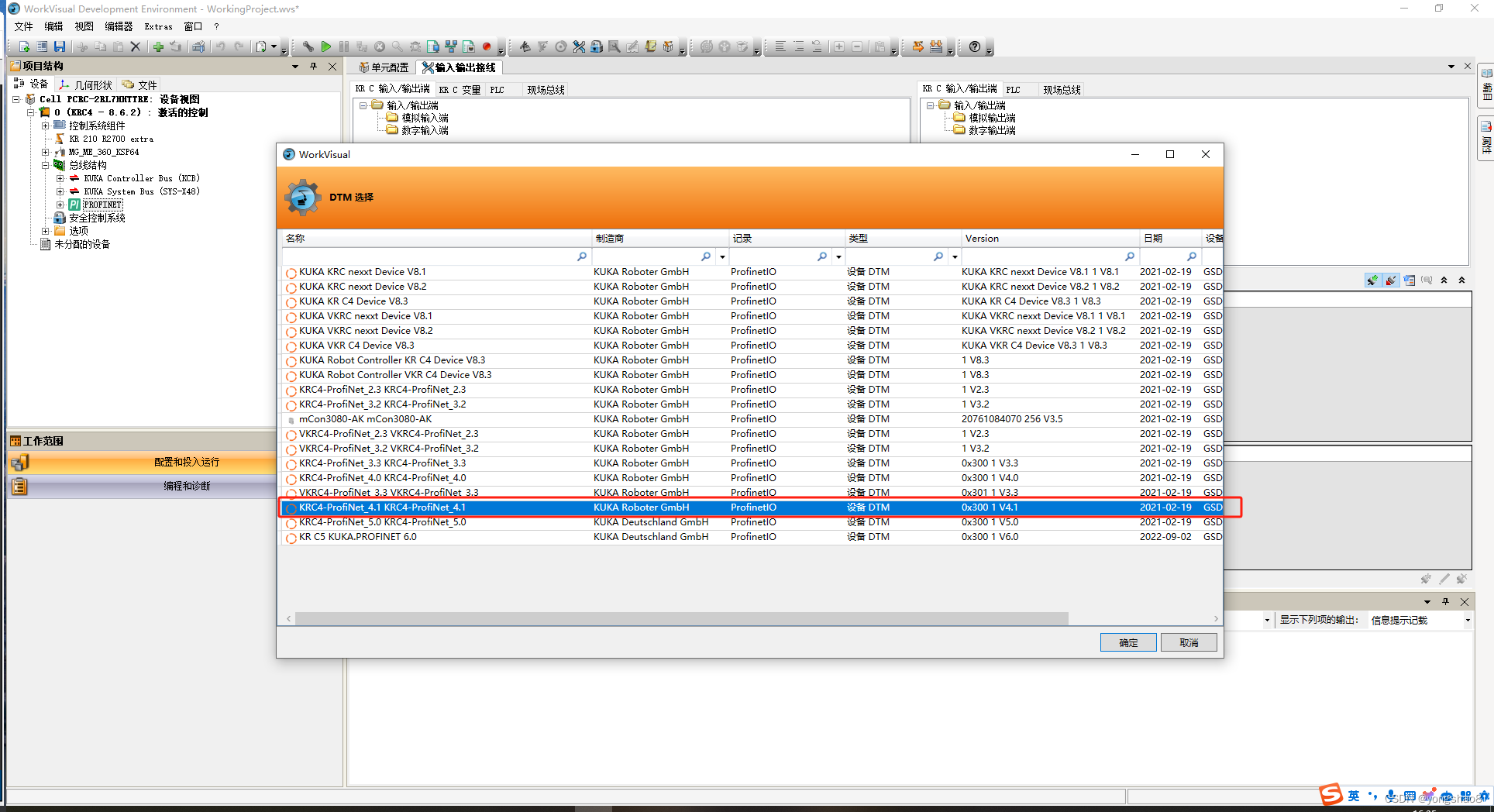Confirm the DTM selection with 确定

tap(1128, 642)
